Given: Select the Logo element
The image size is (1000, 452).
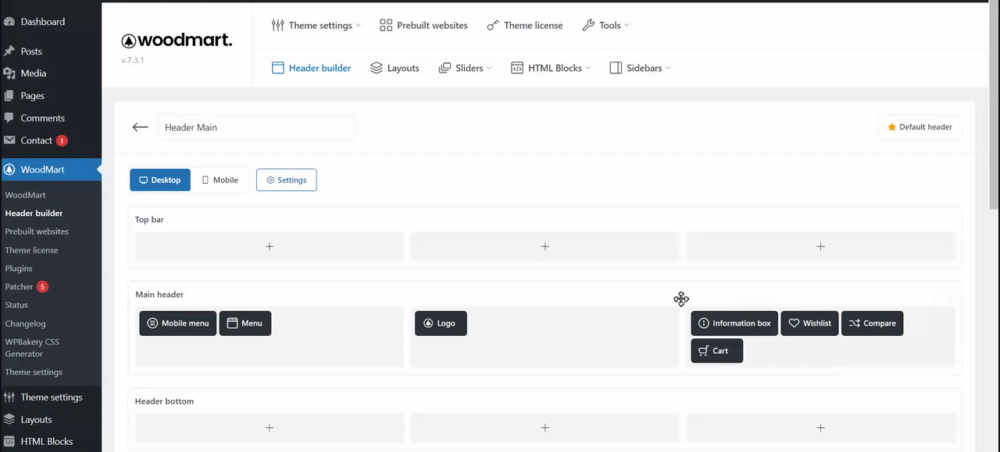Looking at the screenshot, I should (x=441, y=323).
